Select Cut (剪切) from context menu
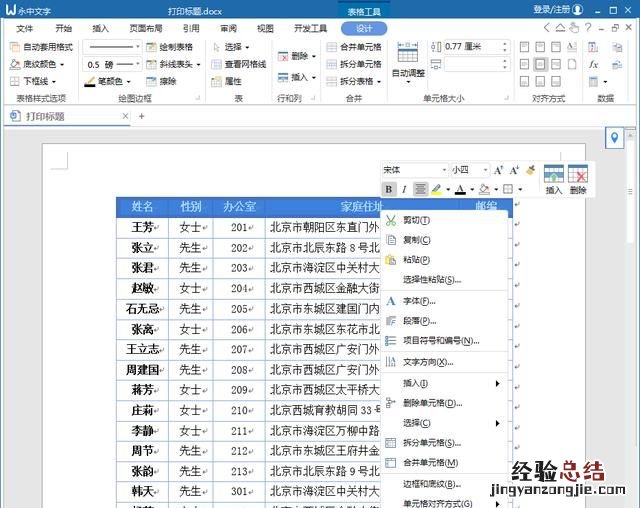Screen dimensions: 640x508 click(416, 220)
